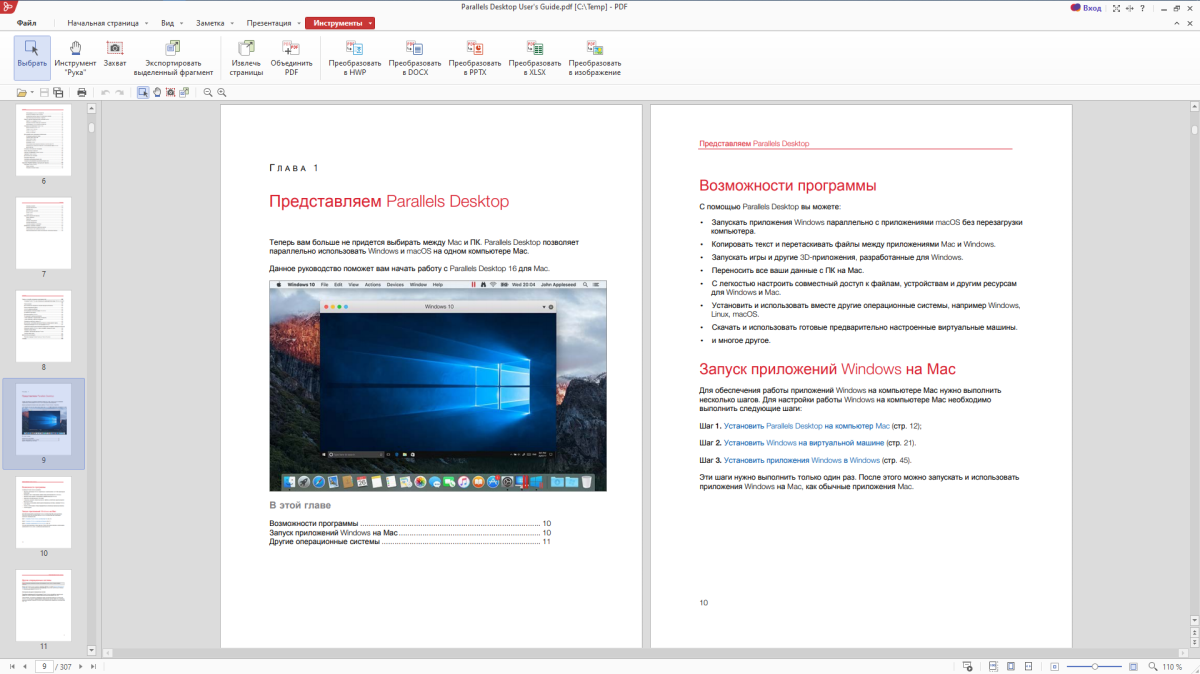Switch to the Начальная страница tab

(x=104, y=22)
